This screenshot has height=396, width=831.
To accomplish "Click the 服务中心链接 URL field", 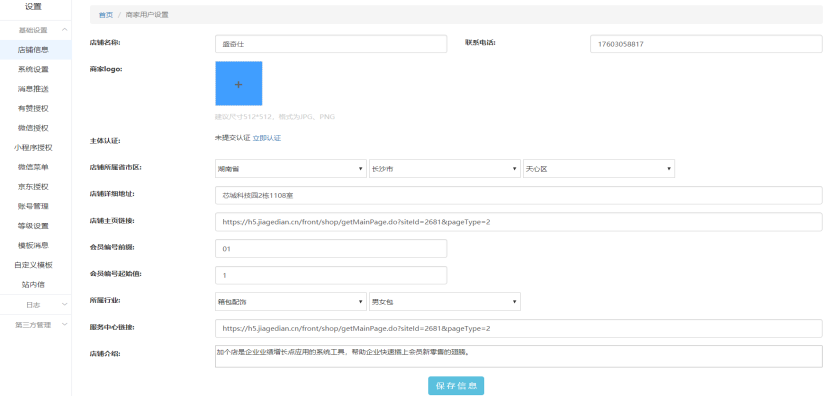I will (519, 328).
